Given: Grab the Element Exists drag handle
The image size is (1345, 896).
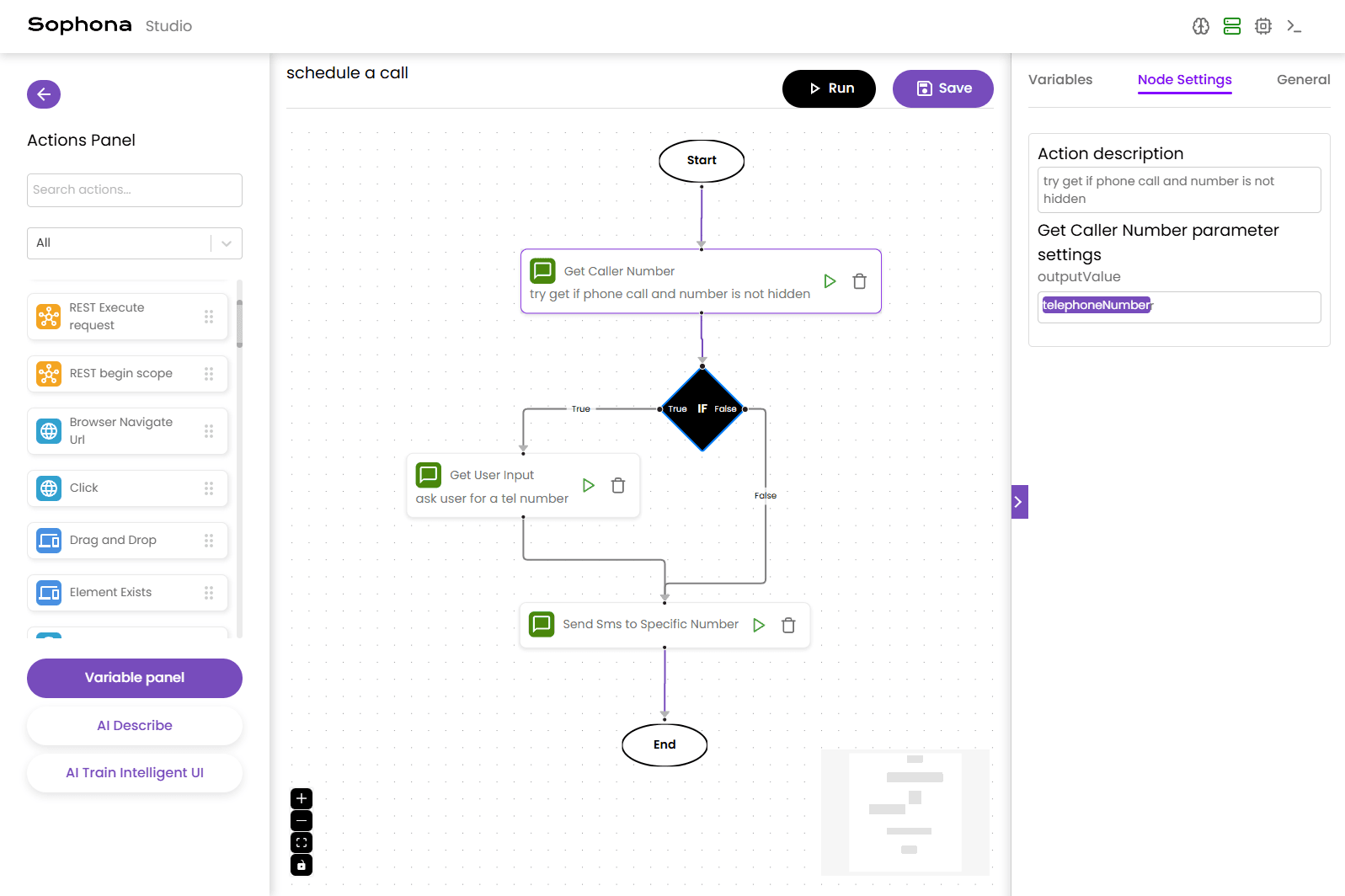Looking at the screenshot, I should (209, 593).
